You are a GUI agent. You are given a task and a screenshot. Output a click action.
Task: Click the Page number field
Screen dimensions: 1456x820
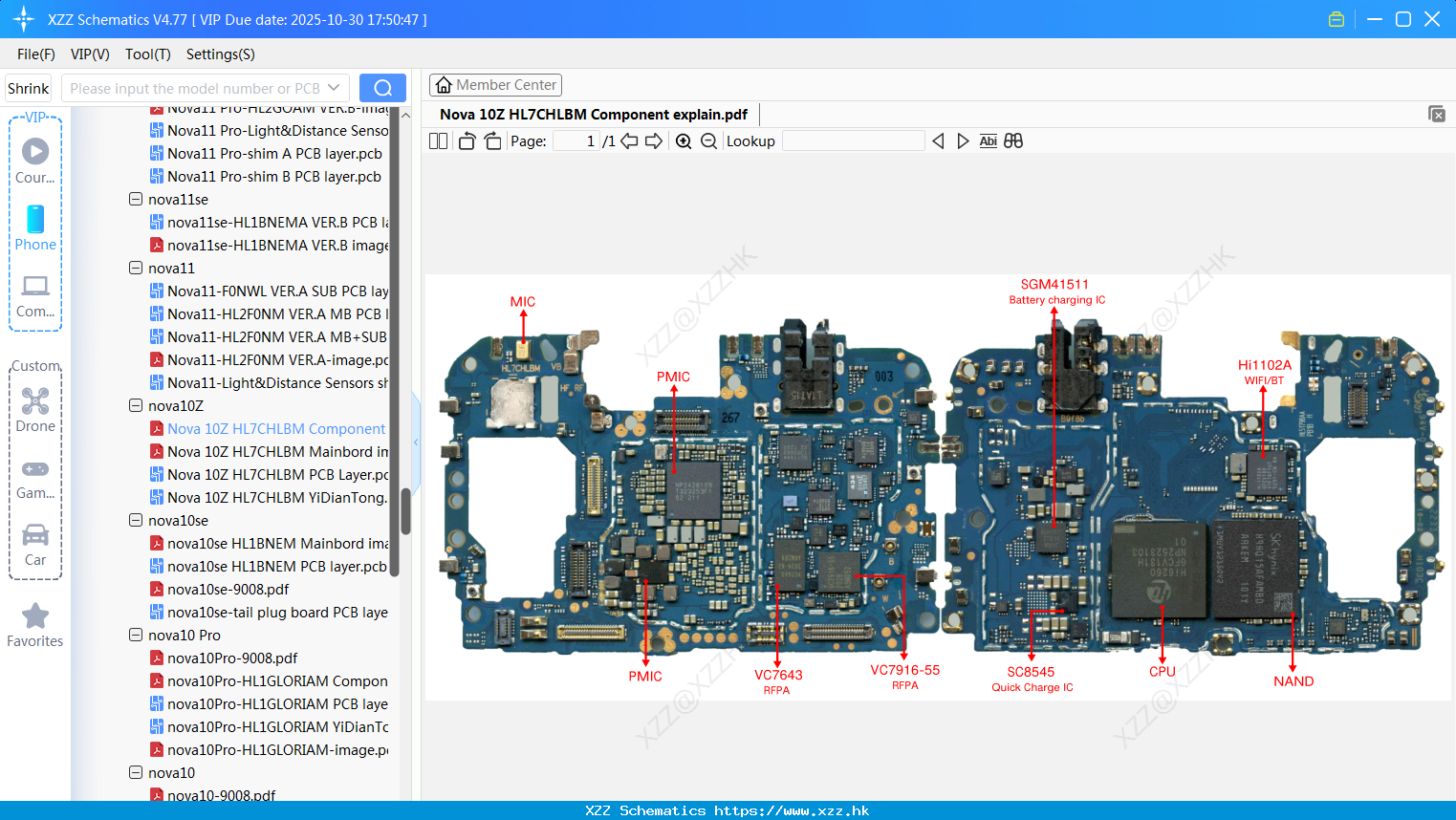pos(576,141)
